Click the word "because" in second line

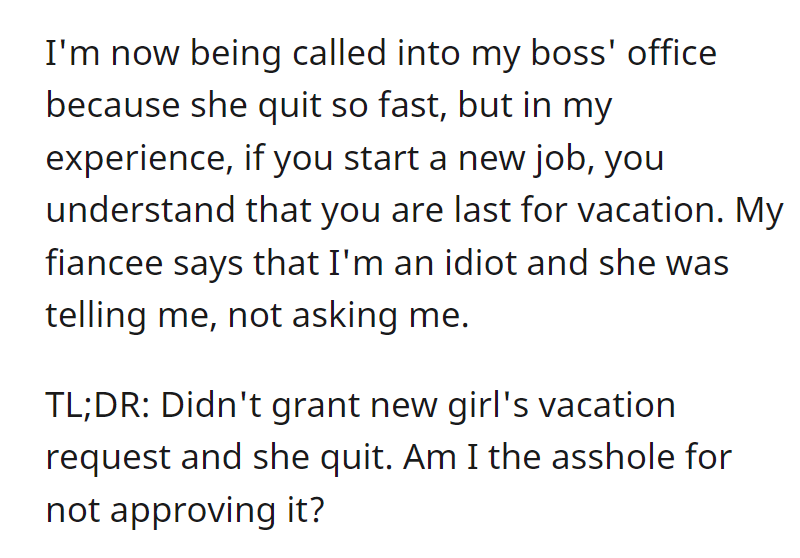[112, 106]
